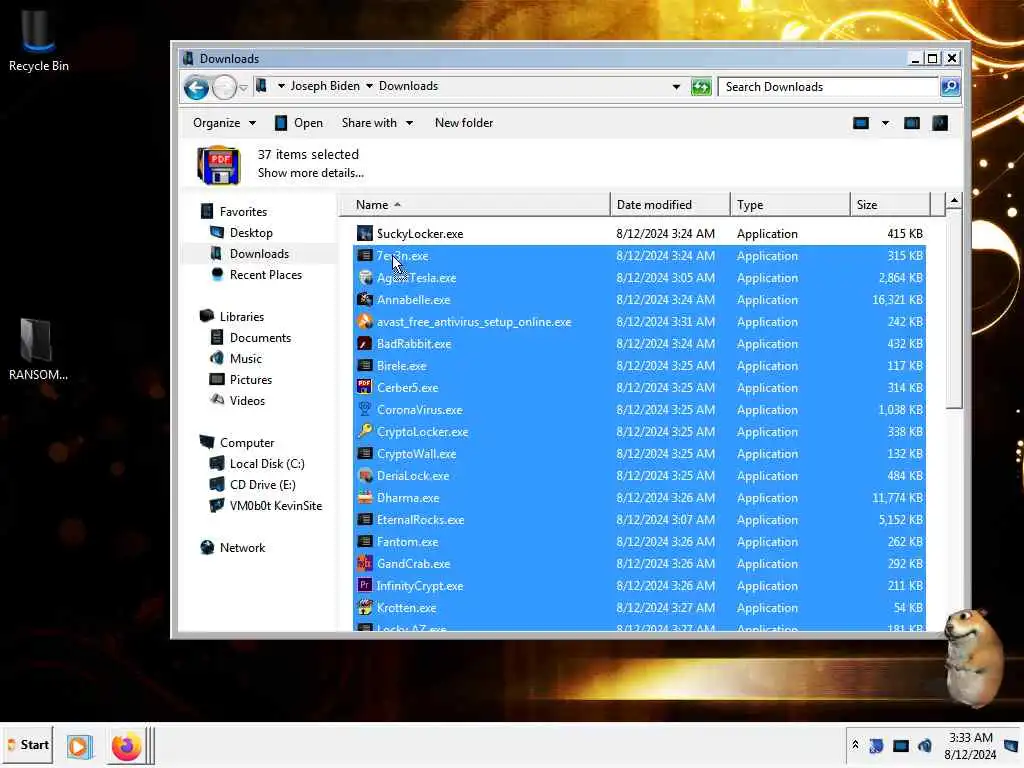Open Recent Places in the navigation pane
The height and width of the screenshot is (768, 1024).
(265, 275)
